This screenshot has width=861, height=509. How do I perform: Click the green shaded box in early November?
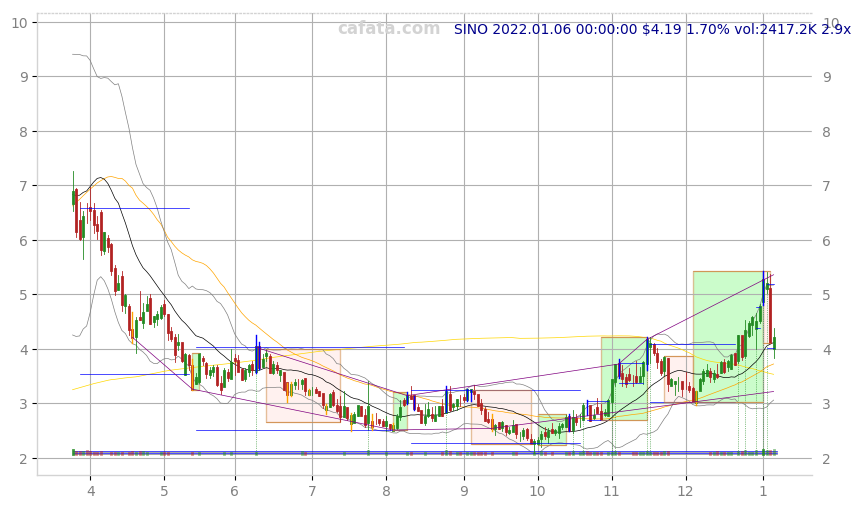(624, 379)
